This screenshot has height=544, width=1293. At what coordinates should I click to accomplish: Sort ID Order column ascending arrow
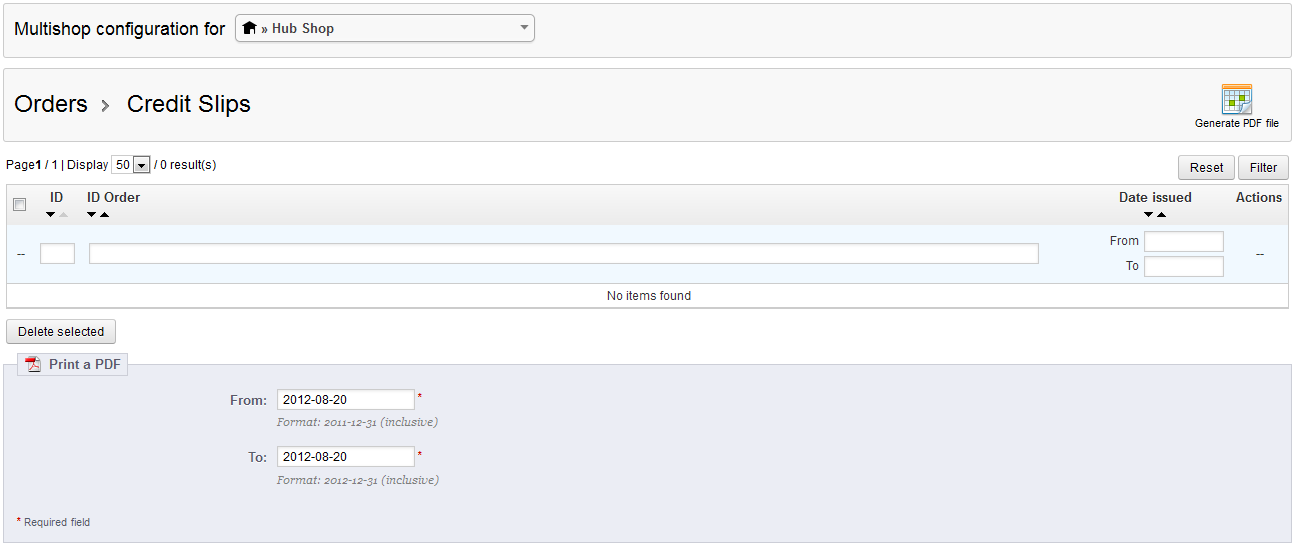coord(105,215)
